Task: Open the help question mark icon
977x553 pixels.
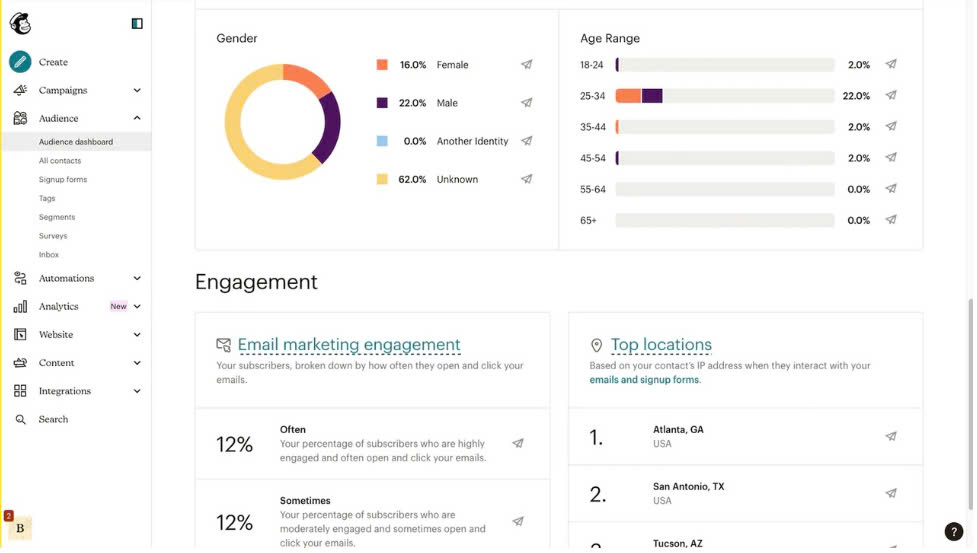Action: [x=953, y=532]
